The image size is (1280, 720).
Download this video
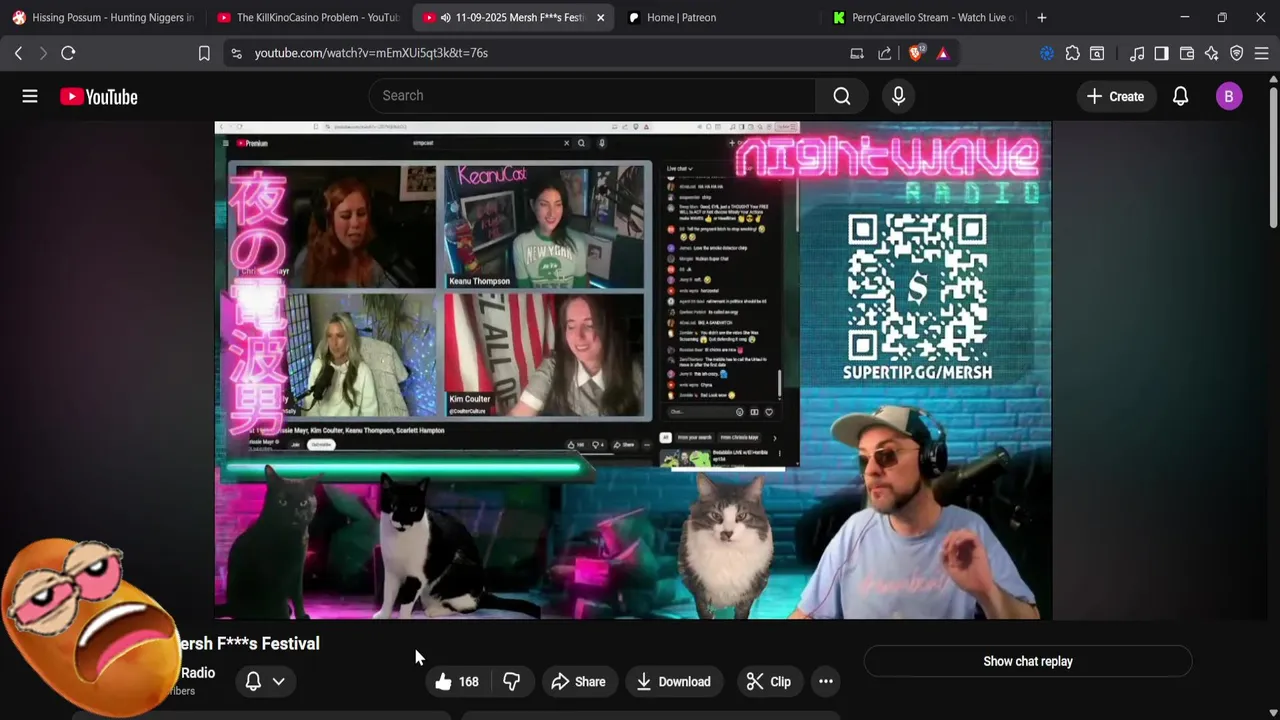pyautogui.click(x=673, y=682)
